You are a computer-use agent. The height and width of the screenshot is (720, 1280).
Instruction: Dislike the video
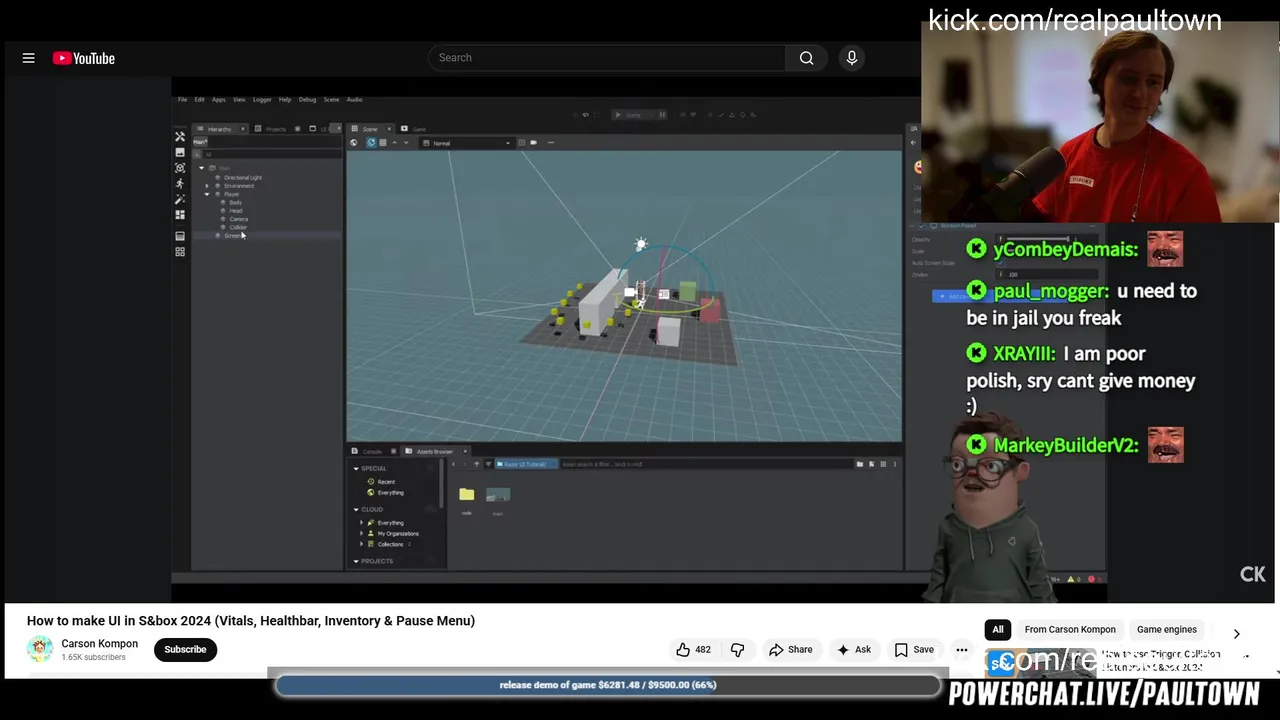coord(737,650)
